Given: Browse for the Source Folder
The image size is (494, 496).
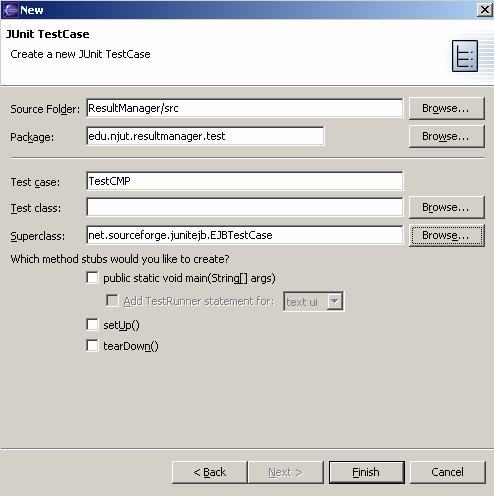Looking at the screenshot, I should tap(446, 108).
